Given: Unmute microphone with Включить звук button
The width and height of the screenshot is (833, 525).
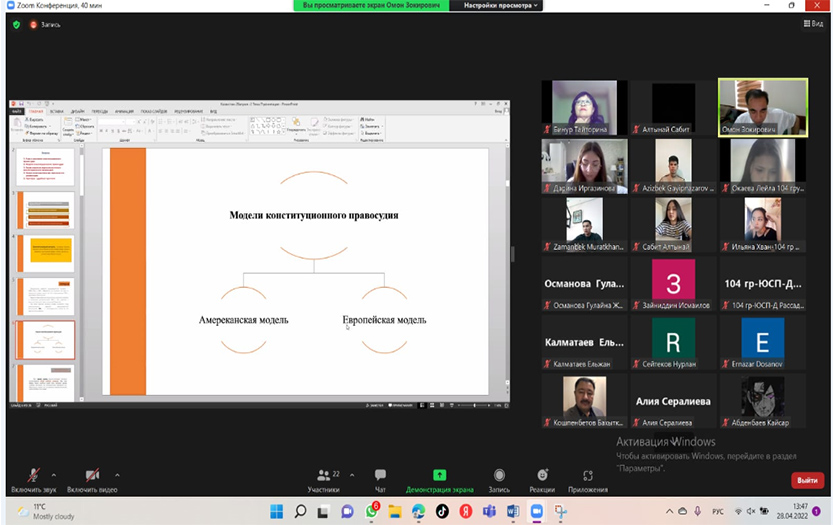Looking at the screenshot, I should pos(33,478).
